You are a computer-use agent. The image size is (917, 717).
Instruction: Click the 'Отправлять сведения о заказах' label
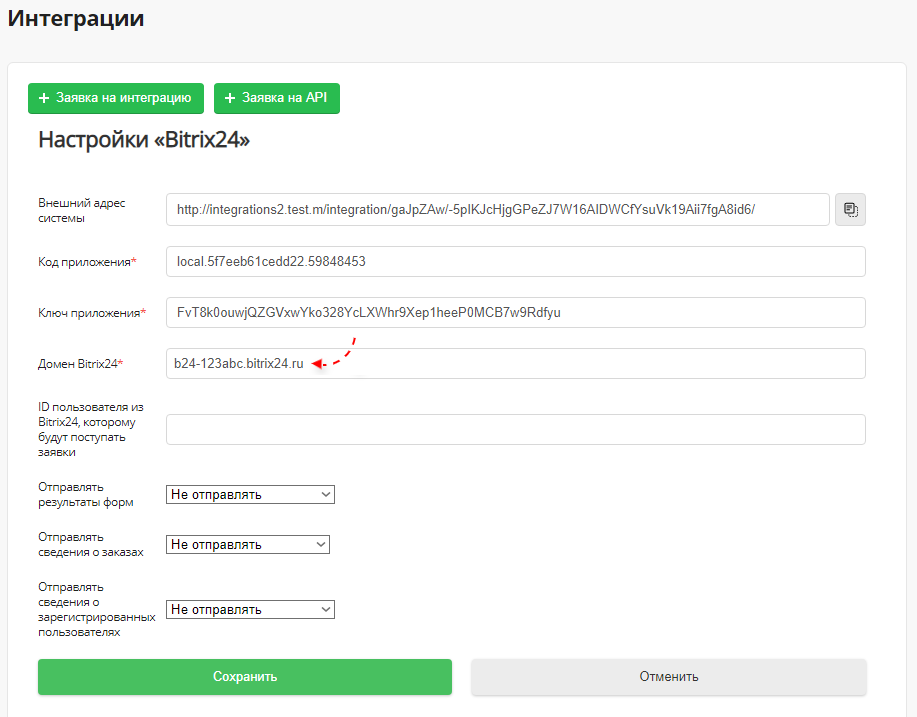click(91, 544)
